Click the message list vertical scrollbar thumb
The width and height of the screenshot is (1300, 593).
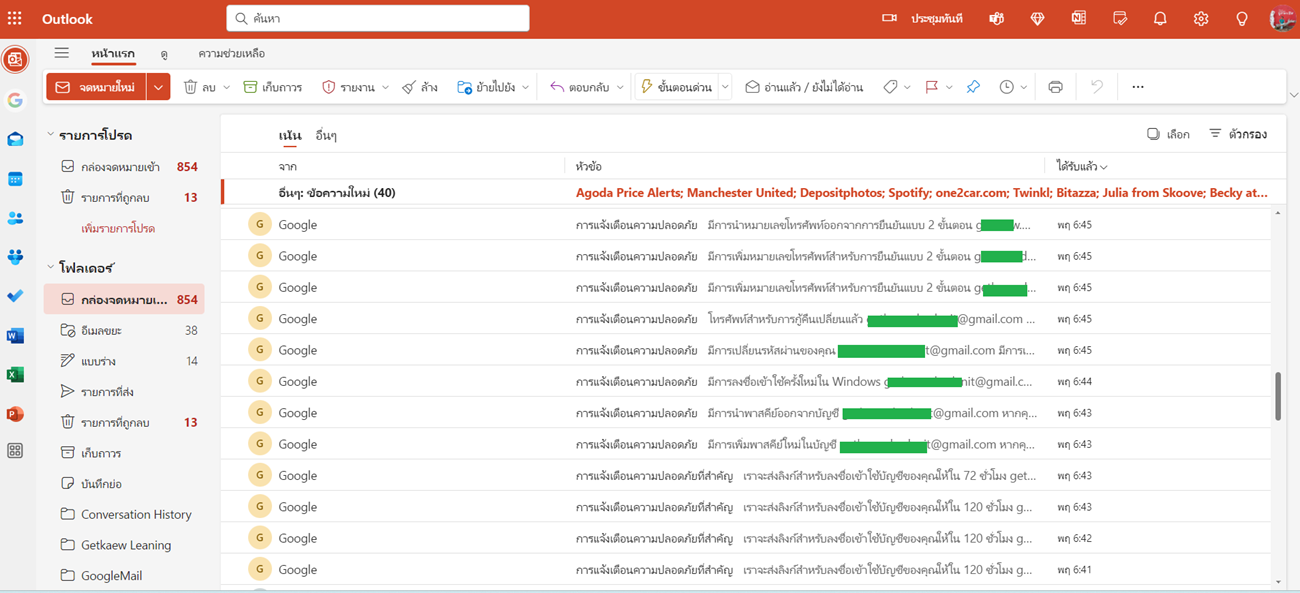point(1278,396)
